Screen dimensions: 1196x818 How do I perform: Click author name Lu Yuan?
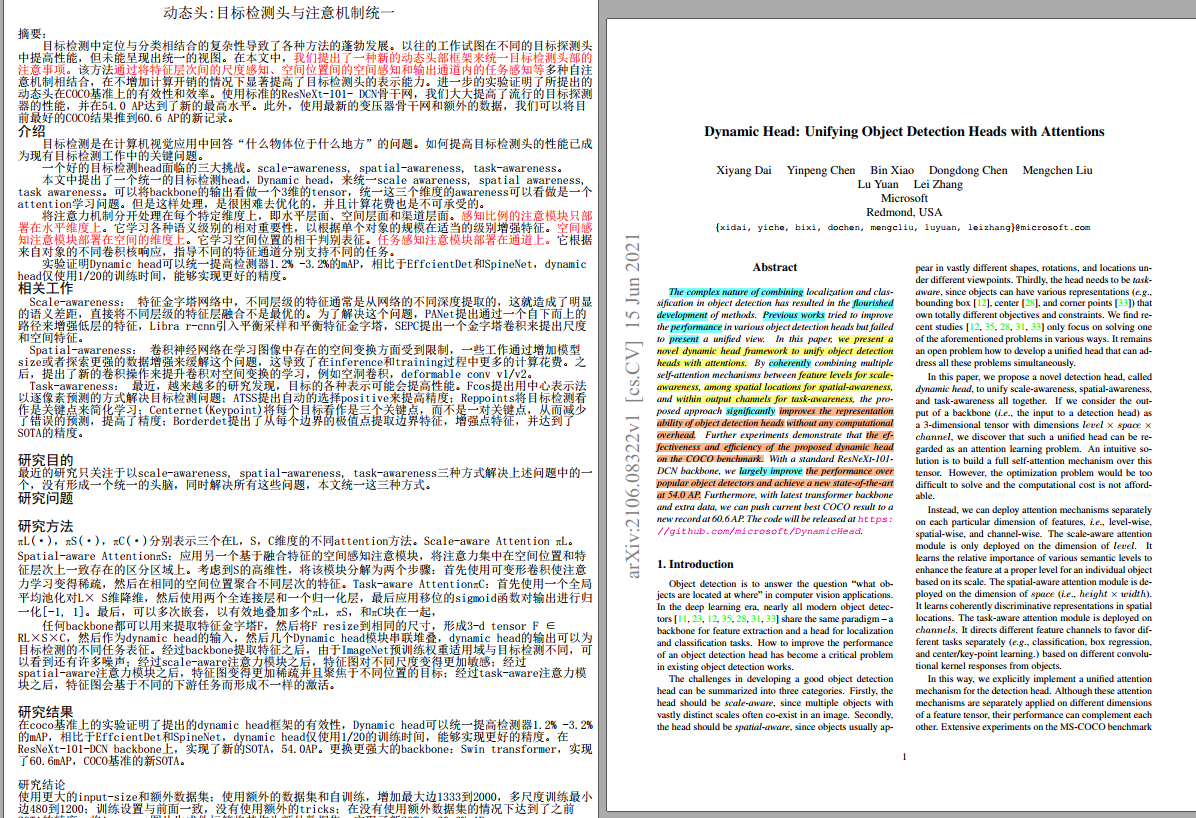click(878, 184)
